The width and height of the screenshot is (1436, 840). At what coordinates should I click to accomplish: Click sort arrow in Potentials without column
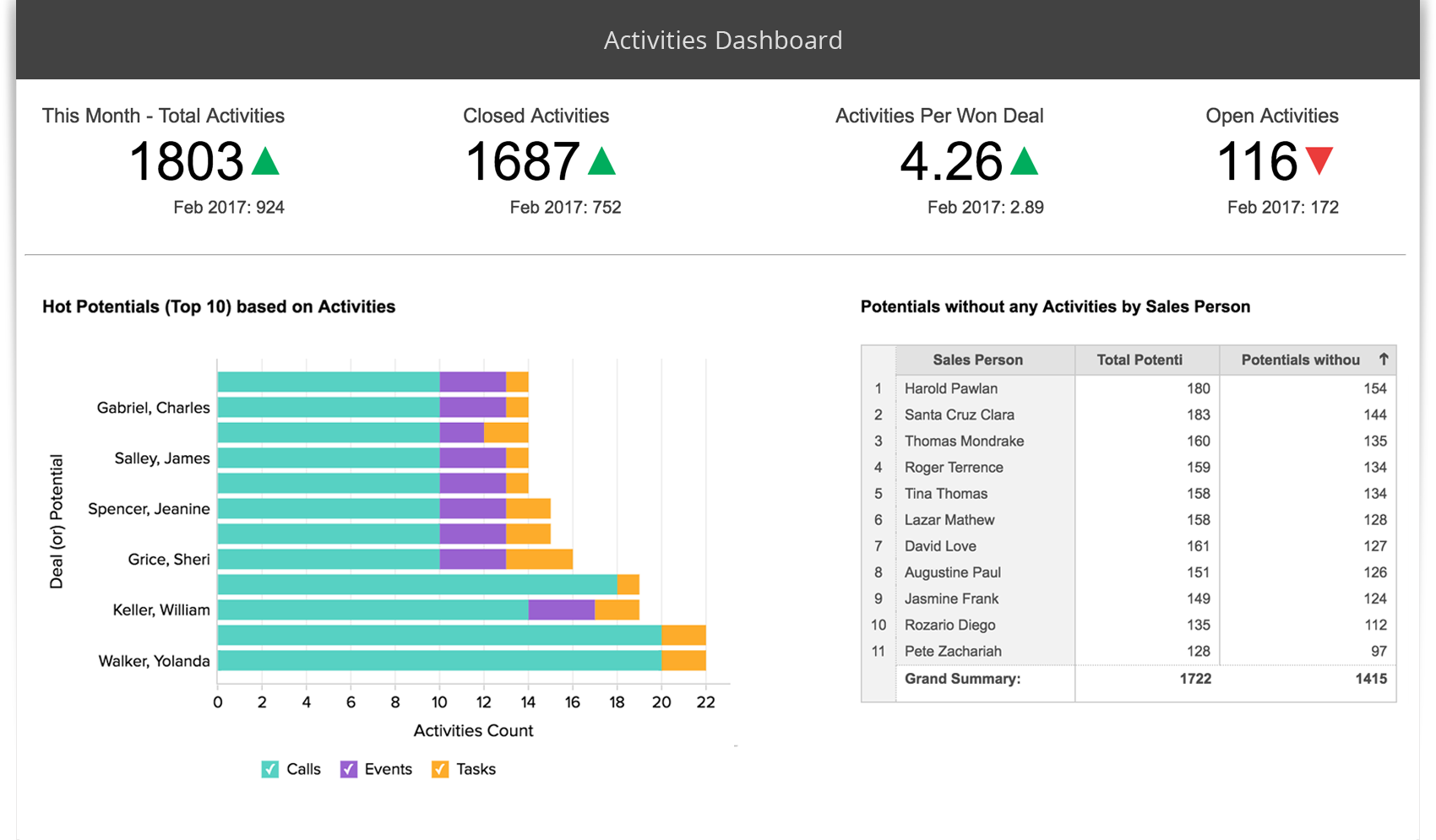[x=1384, y=360]
